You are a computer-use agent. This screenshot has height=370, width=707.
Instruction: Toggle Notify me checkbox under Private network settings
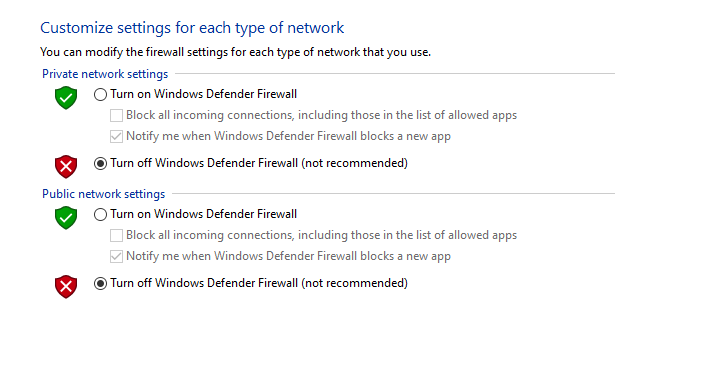tap(116, 136)
